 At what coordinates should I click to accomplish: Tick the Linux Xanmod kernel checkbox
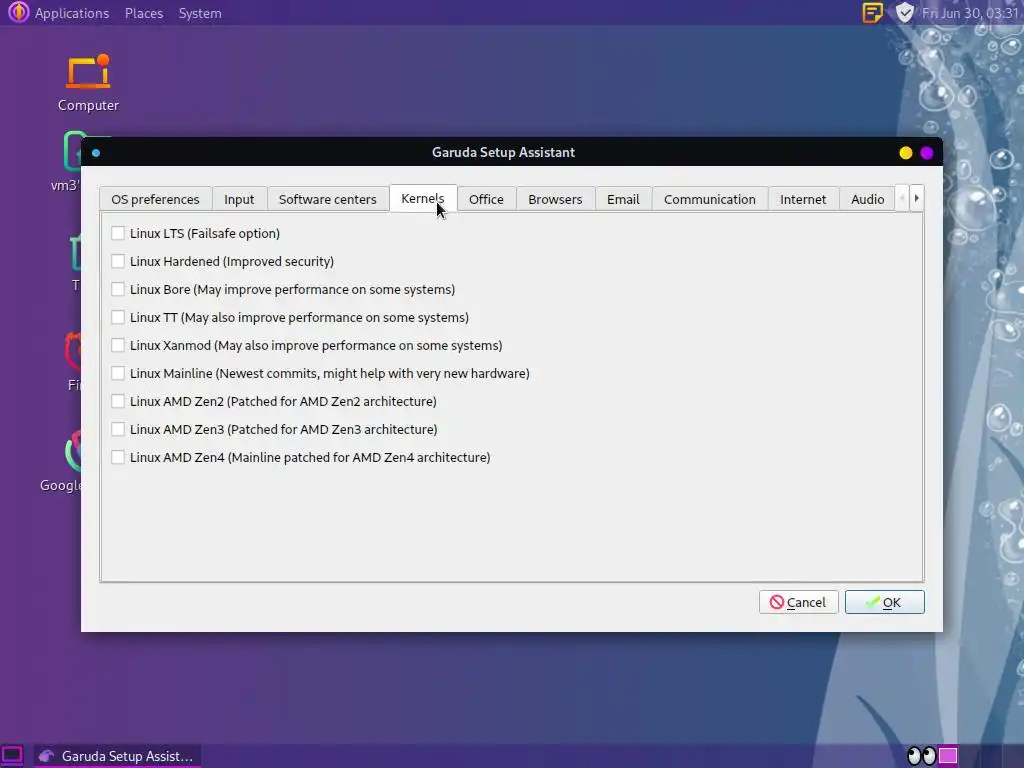tap(118, 345)
